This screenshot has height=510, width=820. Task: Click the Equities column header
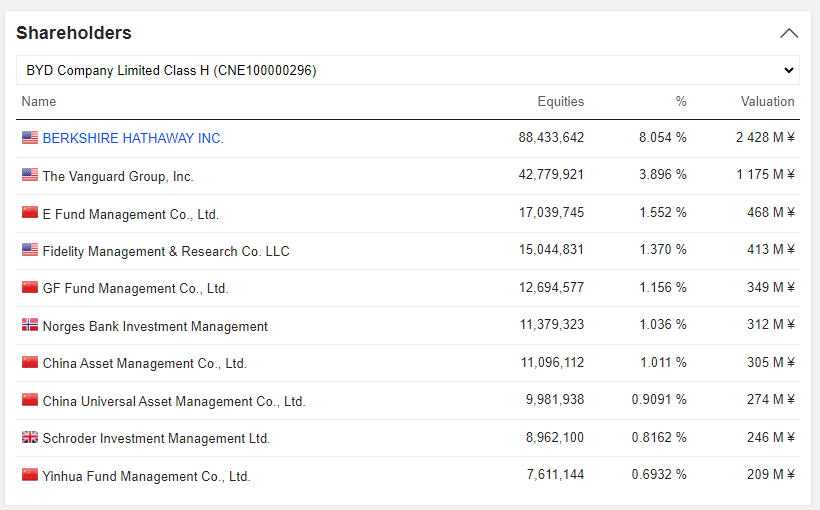[561, 101]
